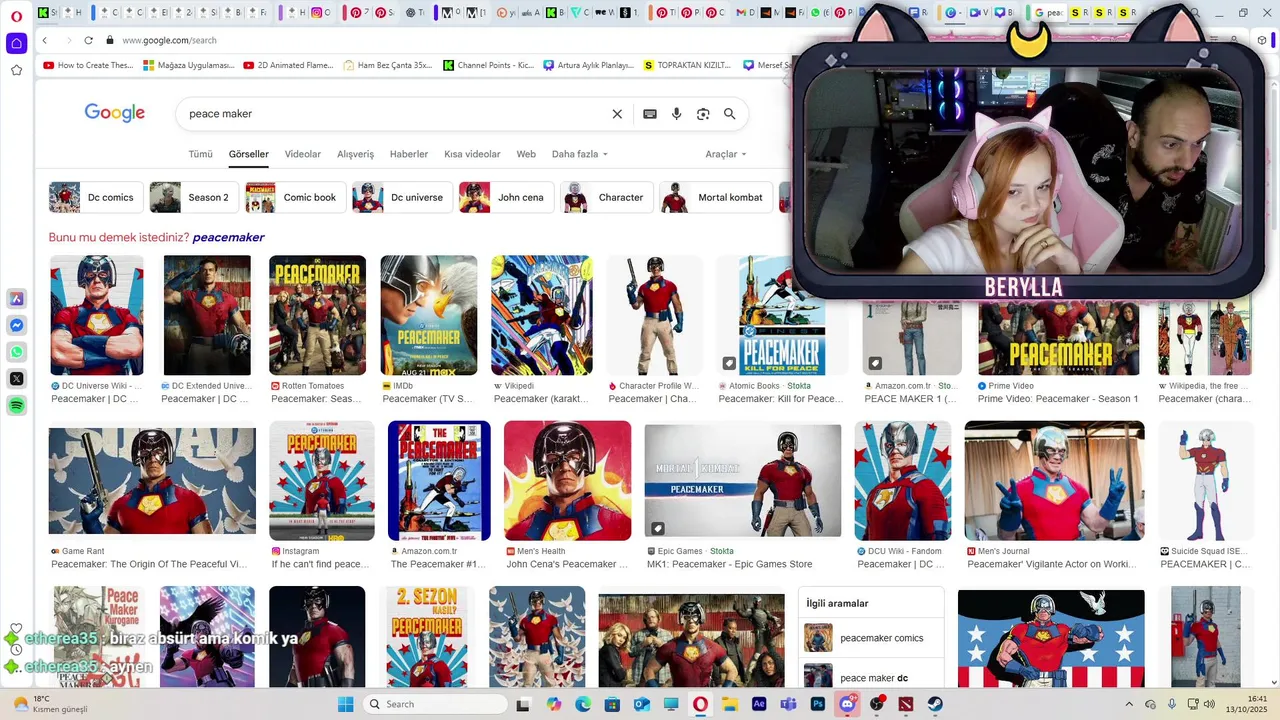Open the Opera menu logo
The image size is (1280, 720).
pos(16,15)
